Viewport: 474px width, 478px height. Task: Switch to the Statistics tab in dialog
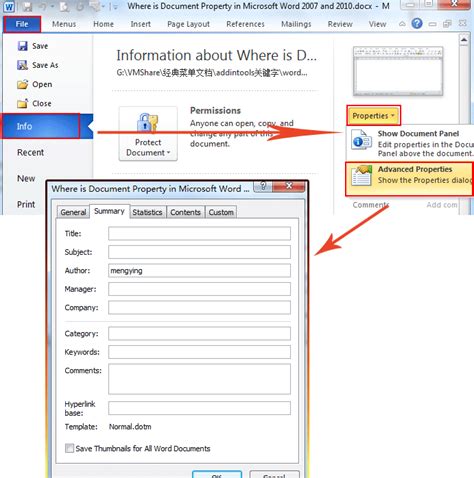tap(147, 212)
